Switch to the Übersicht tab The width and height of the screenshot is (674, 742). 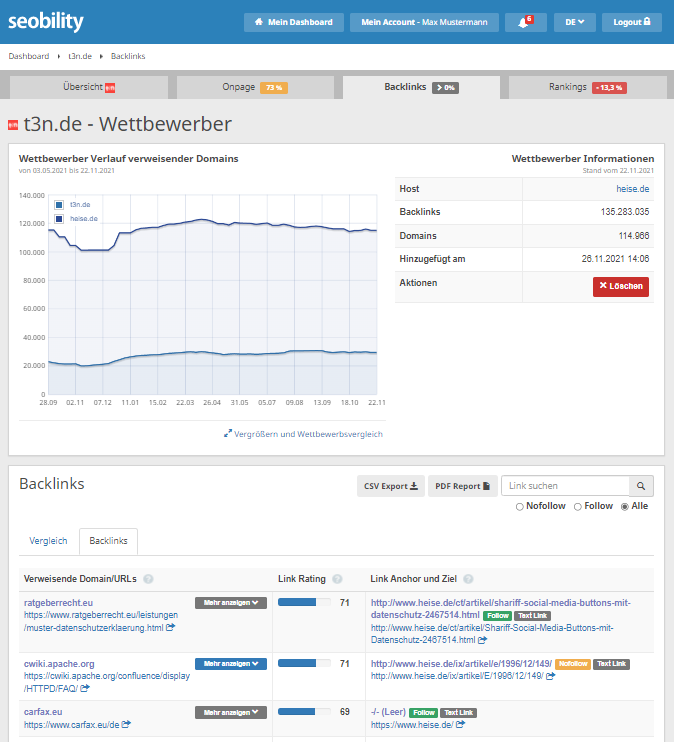pos(89,88)
